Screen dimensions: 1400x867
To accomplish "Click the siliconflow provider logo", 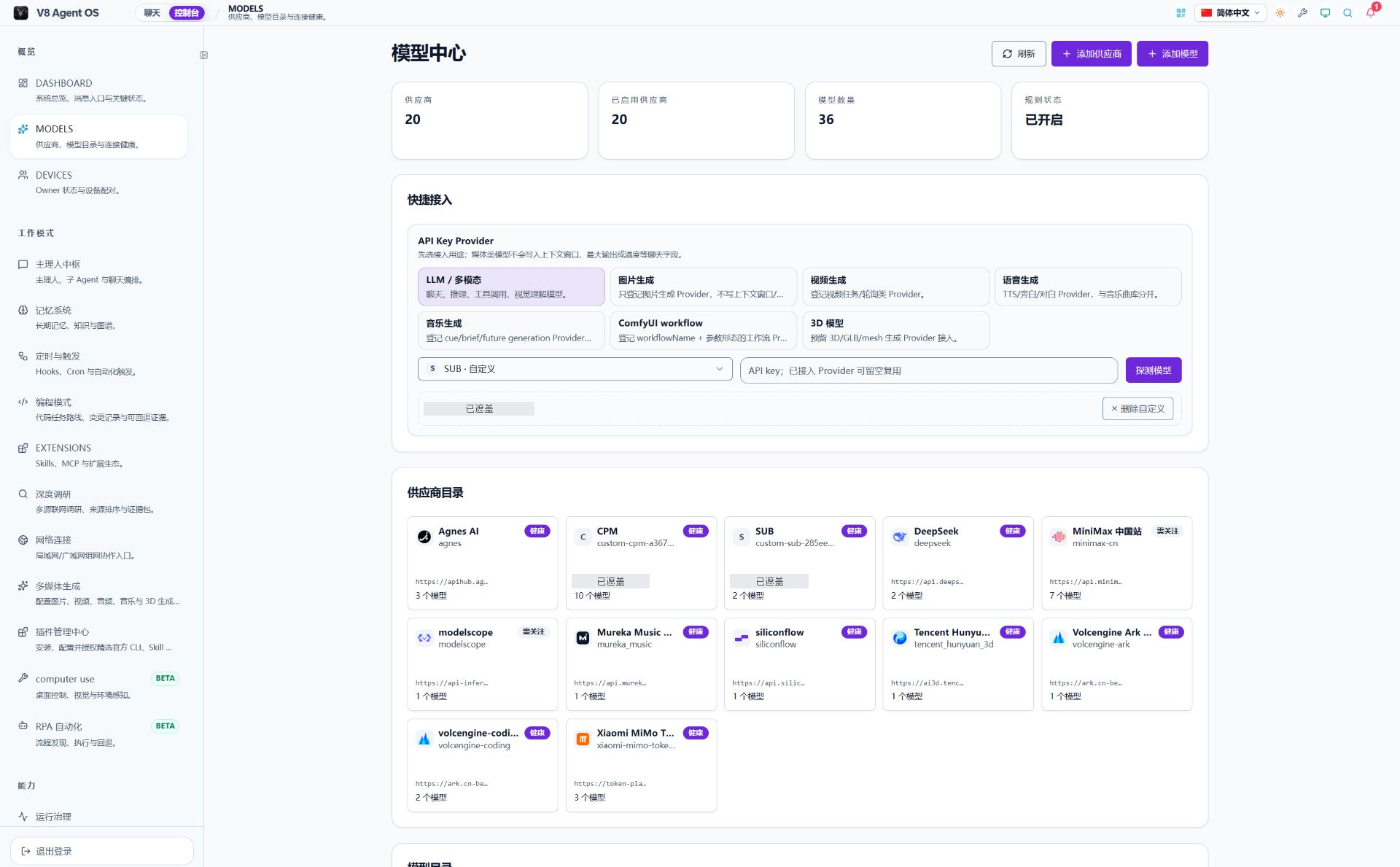I will coord(742,638).
